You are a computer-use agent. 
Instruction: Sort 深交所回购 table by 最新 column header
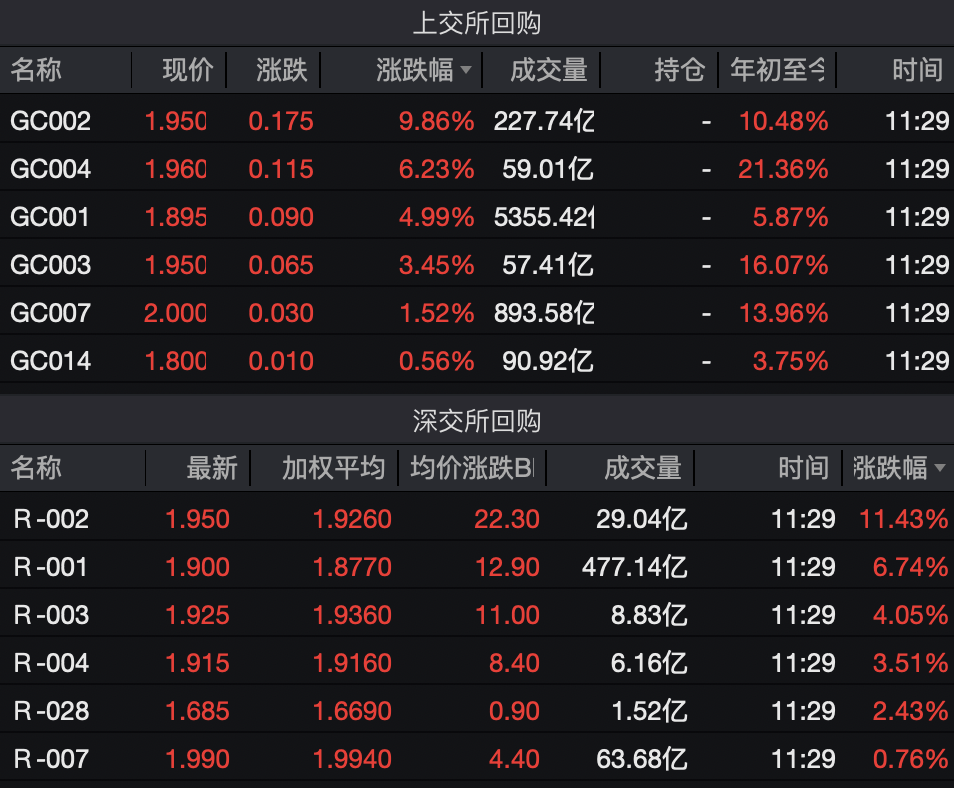[x=212, y=468]
